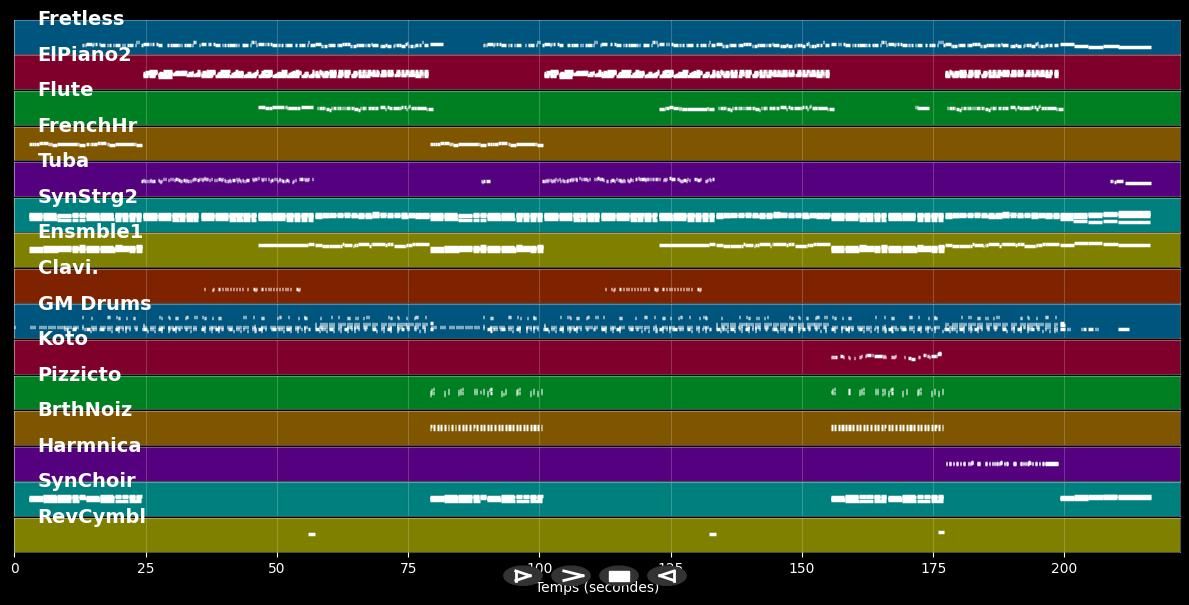Click the left-pointing triangle button
Viewport: 1189px width, 605px height.
click(667, 576)
